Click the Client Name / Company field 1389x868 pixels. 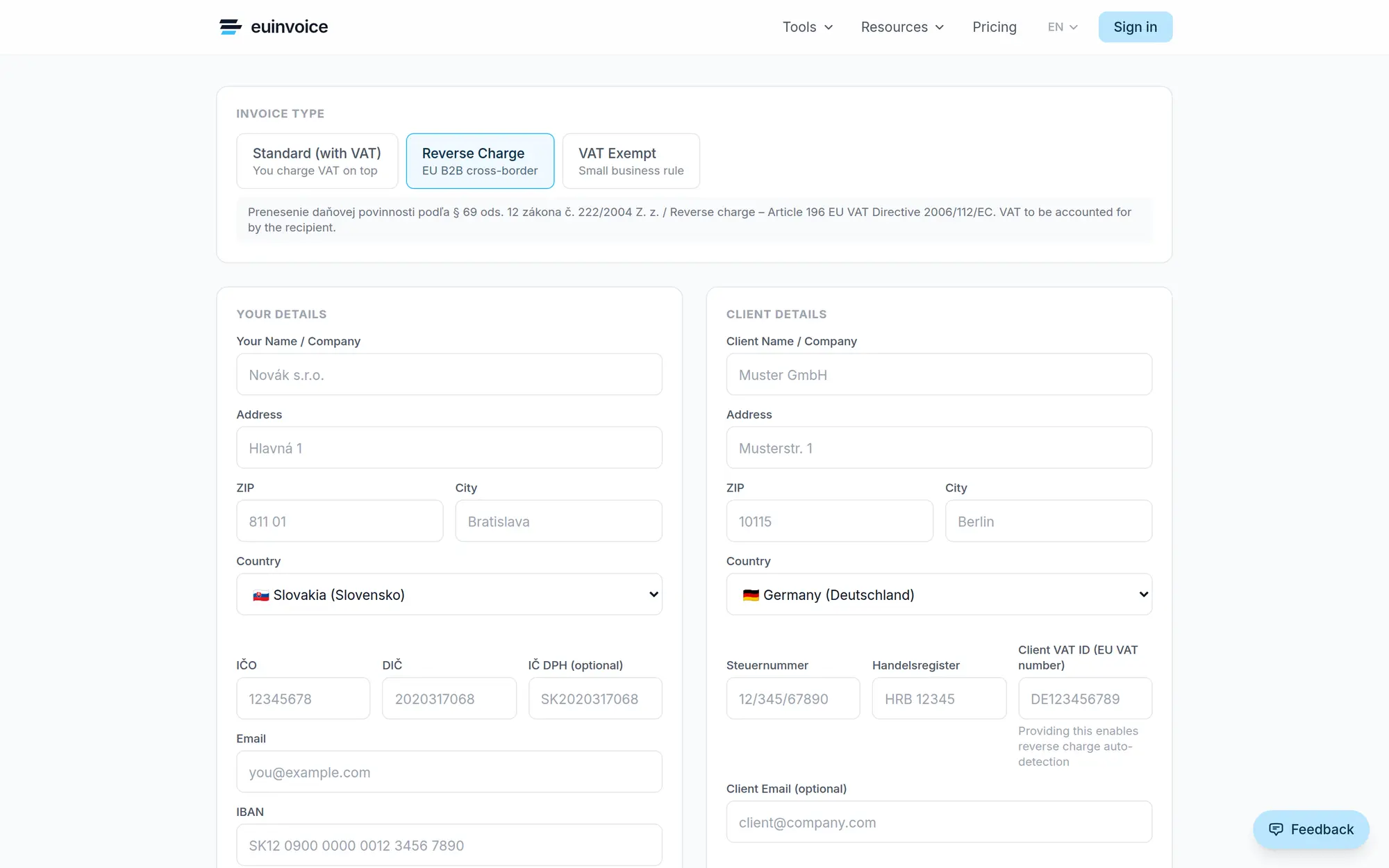click(x=939, y=375)
